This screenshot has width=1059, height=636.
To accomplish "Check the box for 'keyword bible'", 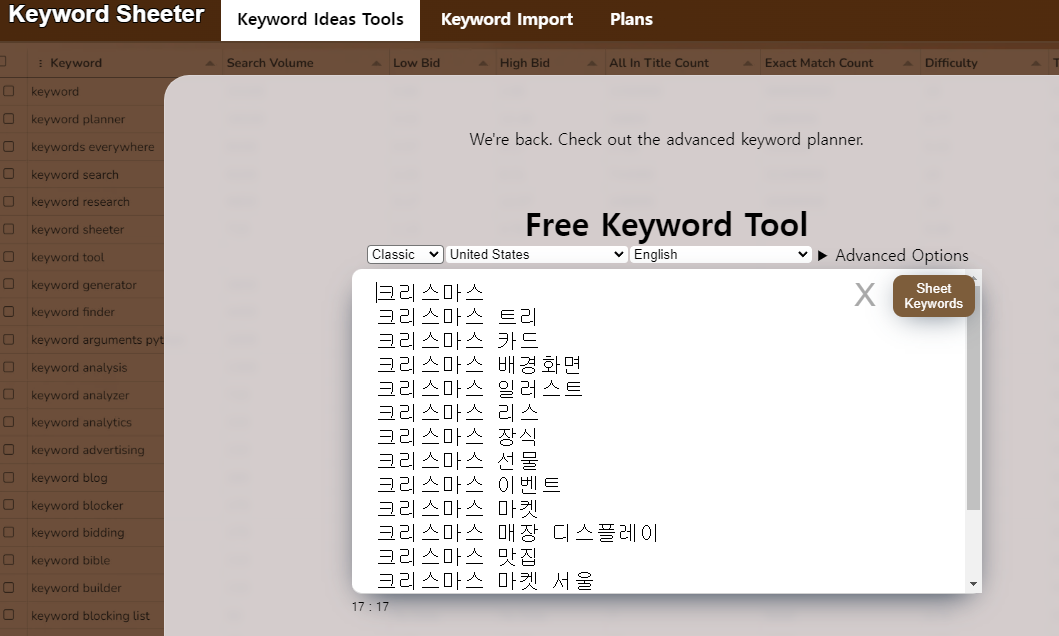I will click(x=8, y=560).
